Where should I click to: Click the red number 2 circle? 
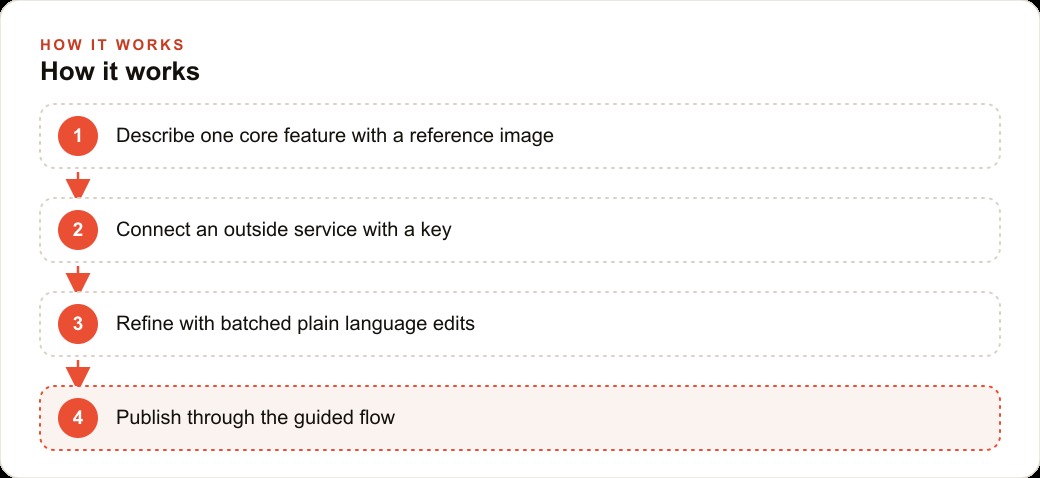pos(78,230)
